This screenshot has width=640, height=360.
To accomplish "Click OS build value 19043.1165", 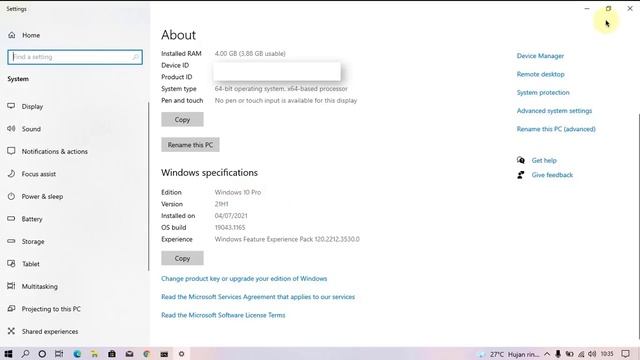I will 230,227.
